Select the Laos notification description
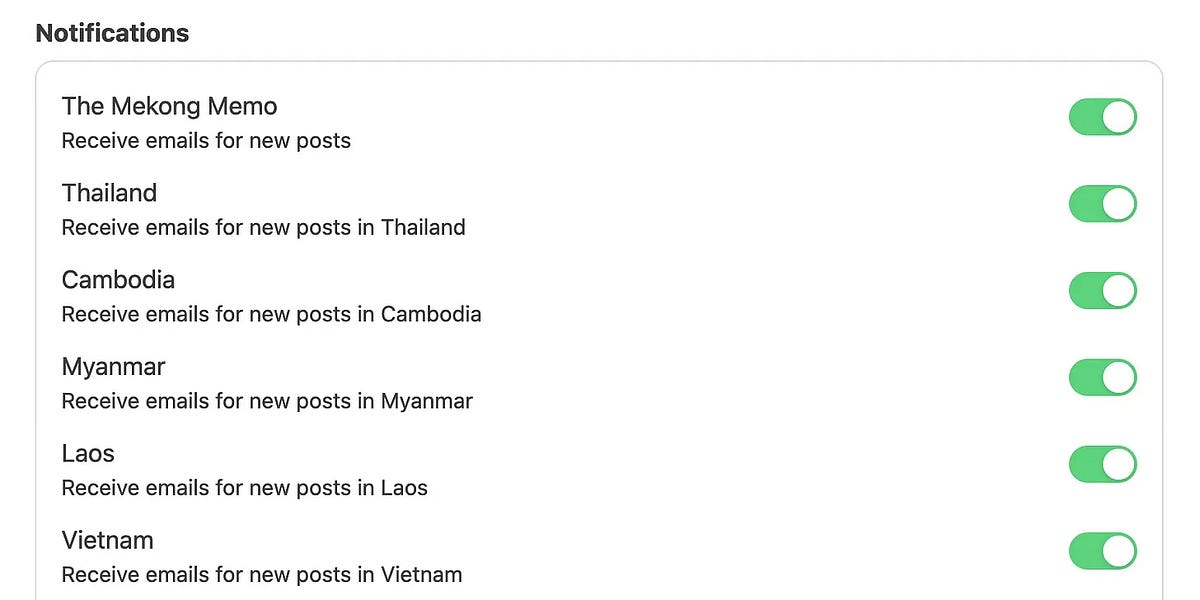This screenshot has height=600, width=1200. [245, 488]
